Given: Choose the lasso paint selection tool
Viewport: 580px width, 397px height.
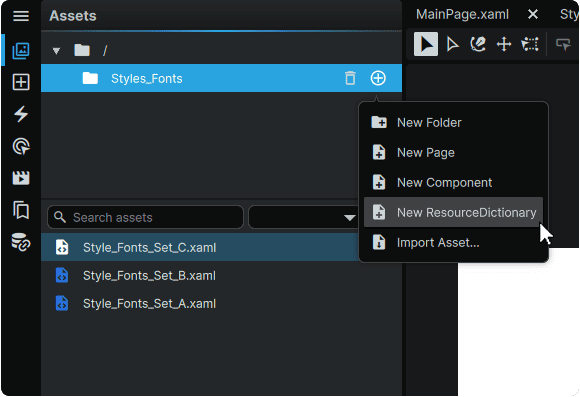Looking at the screenshot, I should tap(478, 44).
